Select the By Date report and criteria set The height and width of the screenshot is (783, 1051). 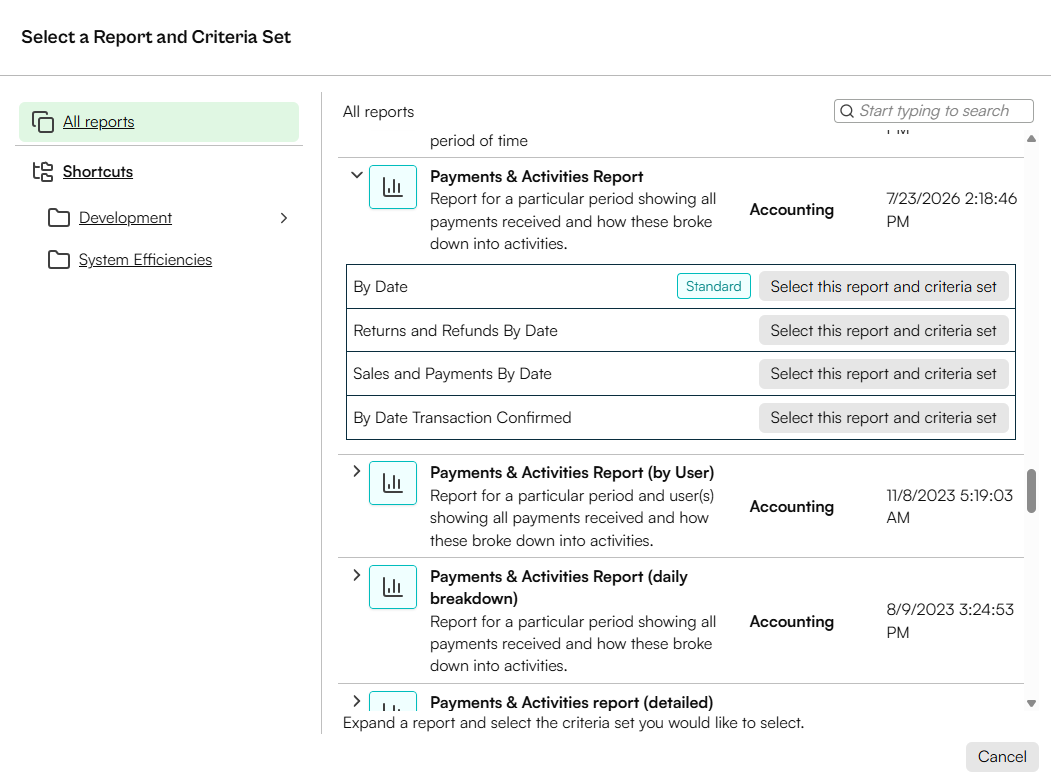coord(883,286)
